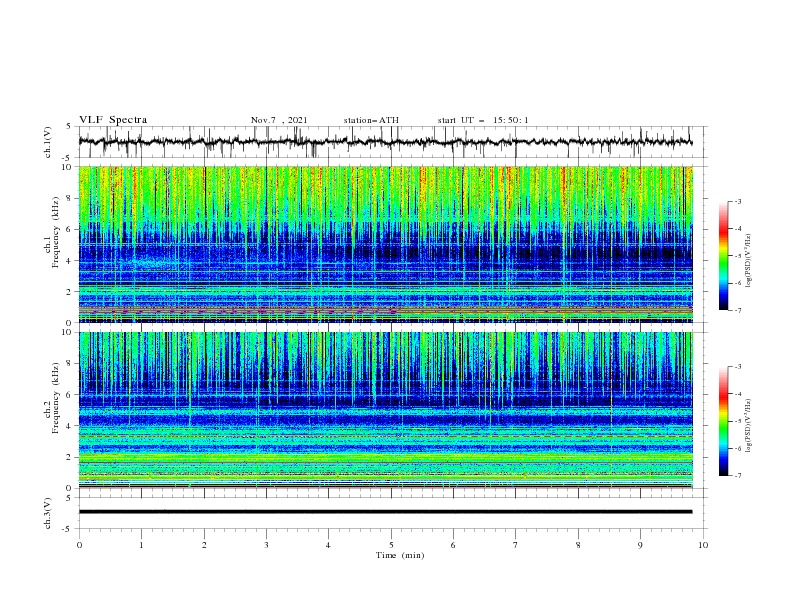Click the "8" tick on the time axis
This screenshot has width=792, height=612.
tap(578, 545)
